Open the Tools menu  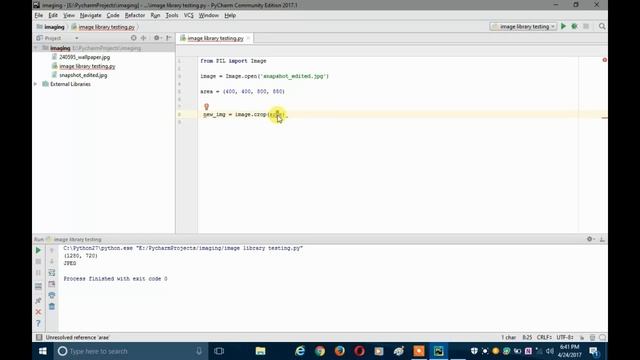[172, 16]
